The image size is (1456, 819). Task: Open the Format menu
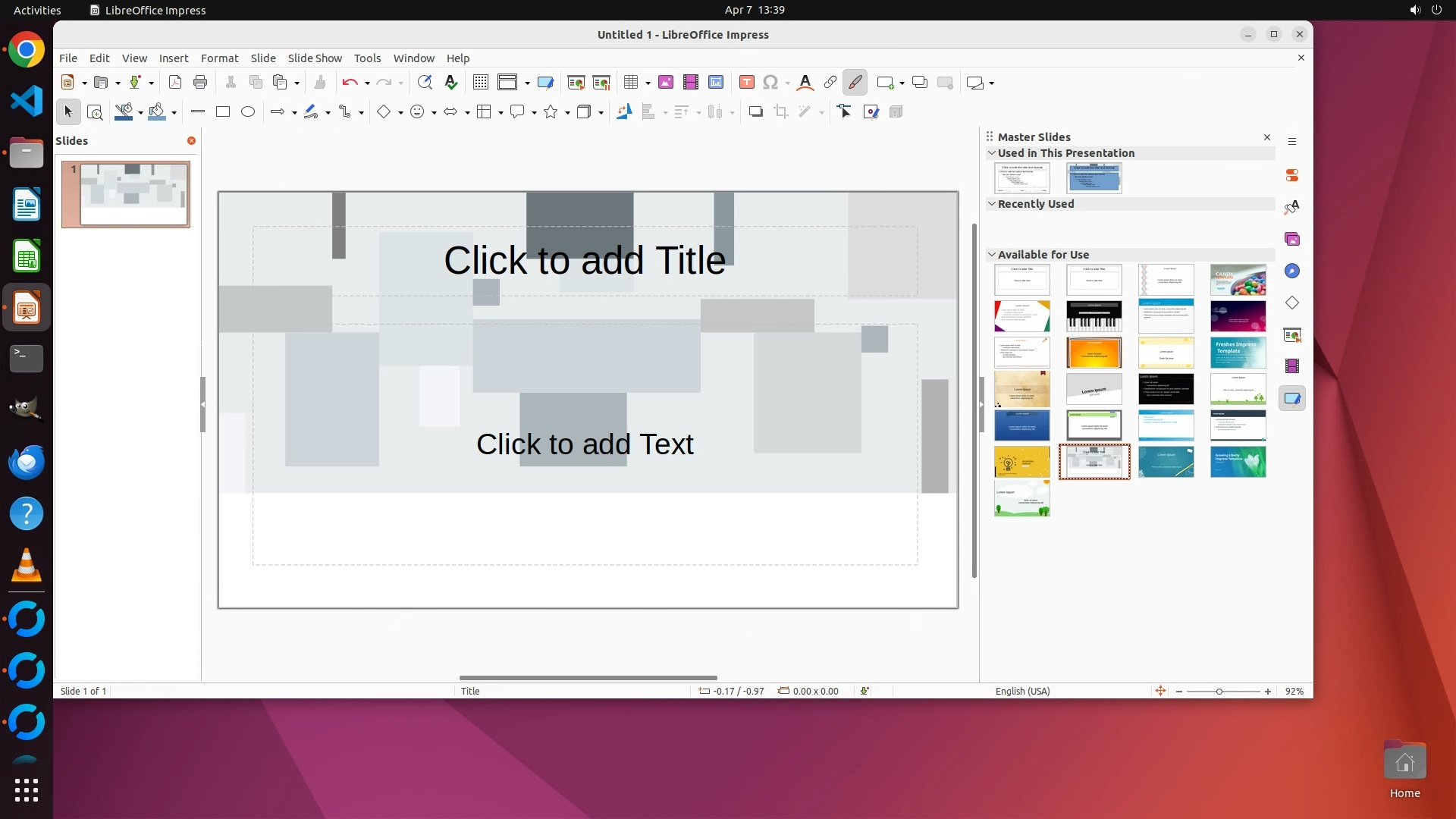coord(219,58)
